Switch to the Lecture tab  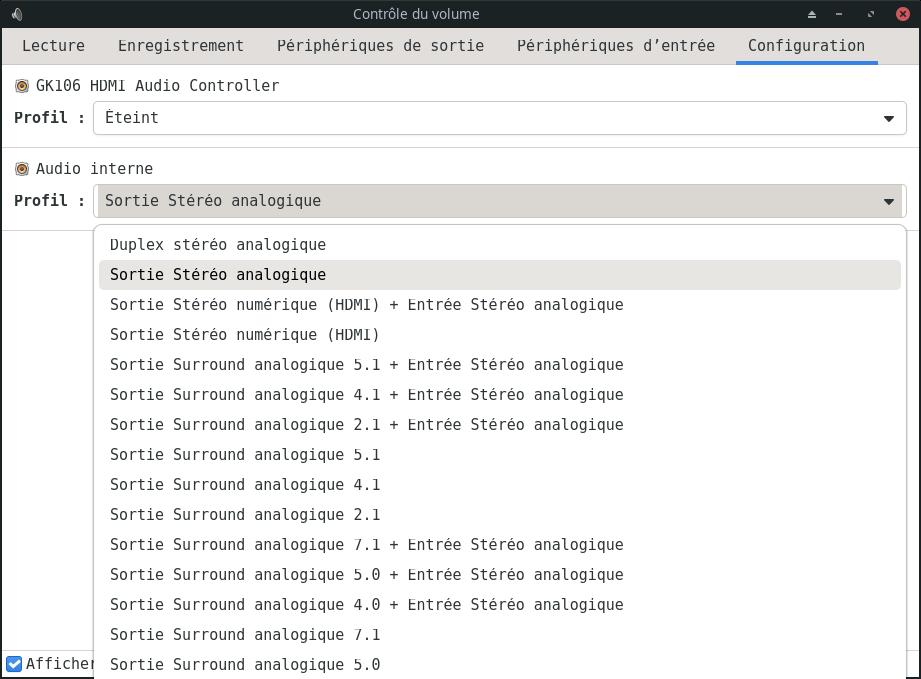pyautogui.click(x=53, y=46)
